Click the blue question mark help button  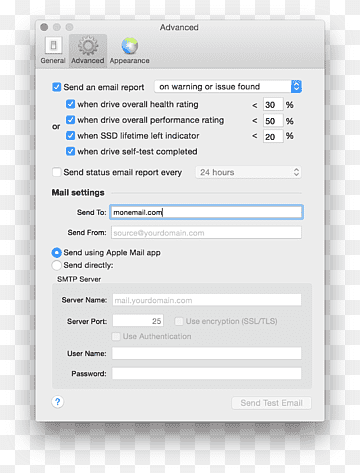pos(58,402)
